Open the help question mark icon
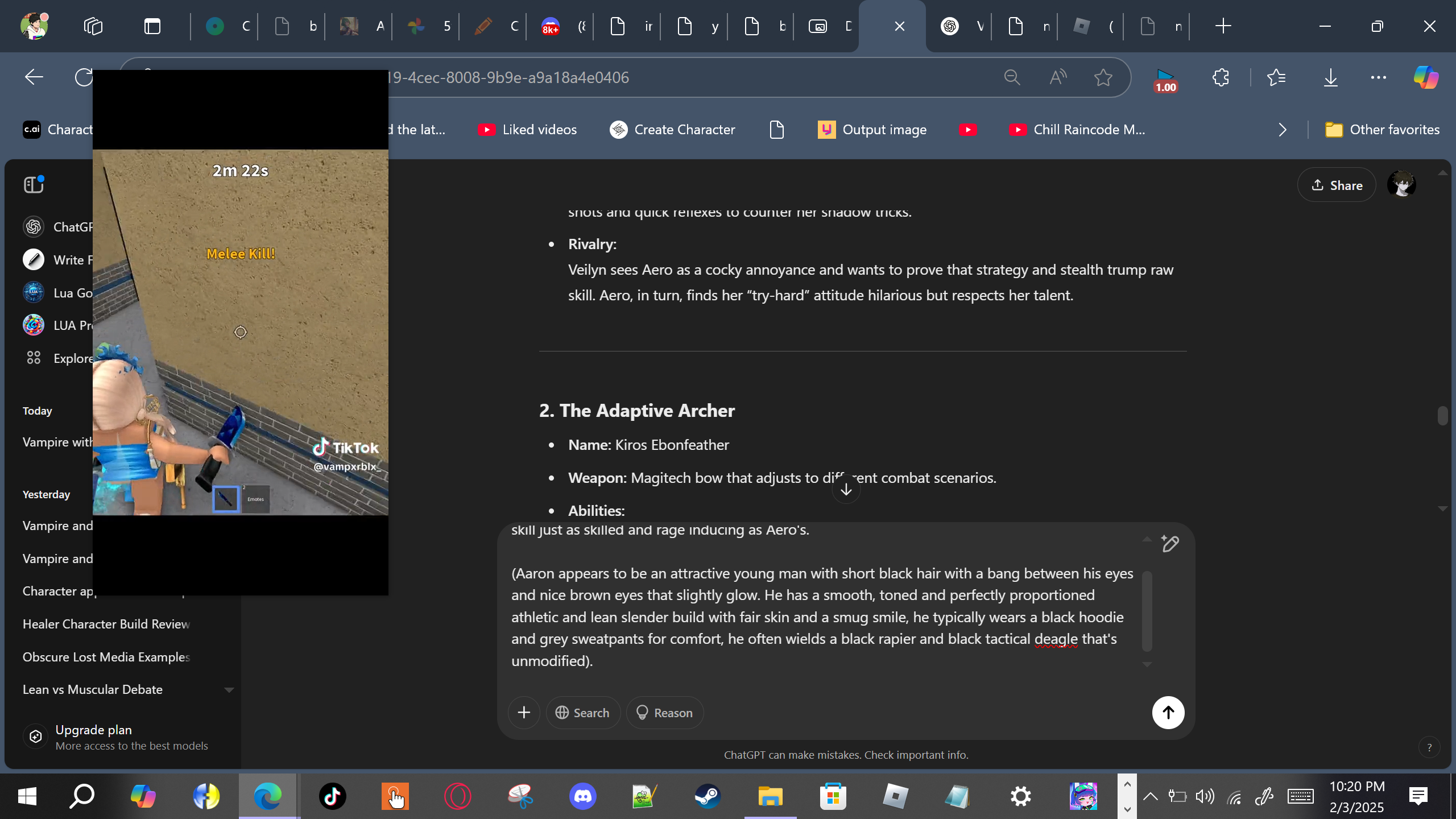Viewport: 1456px width, 819px height. click(1429, 747)
